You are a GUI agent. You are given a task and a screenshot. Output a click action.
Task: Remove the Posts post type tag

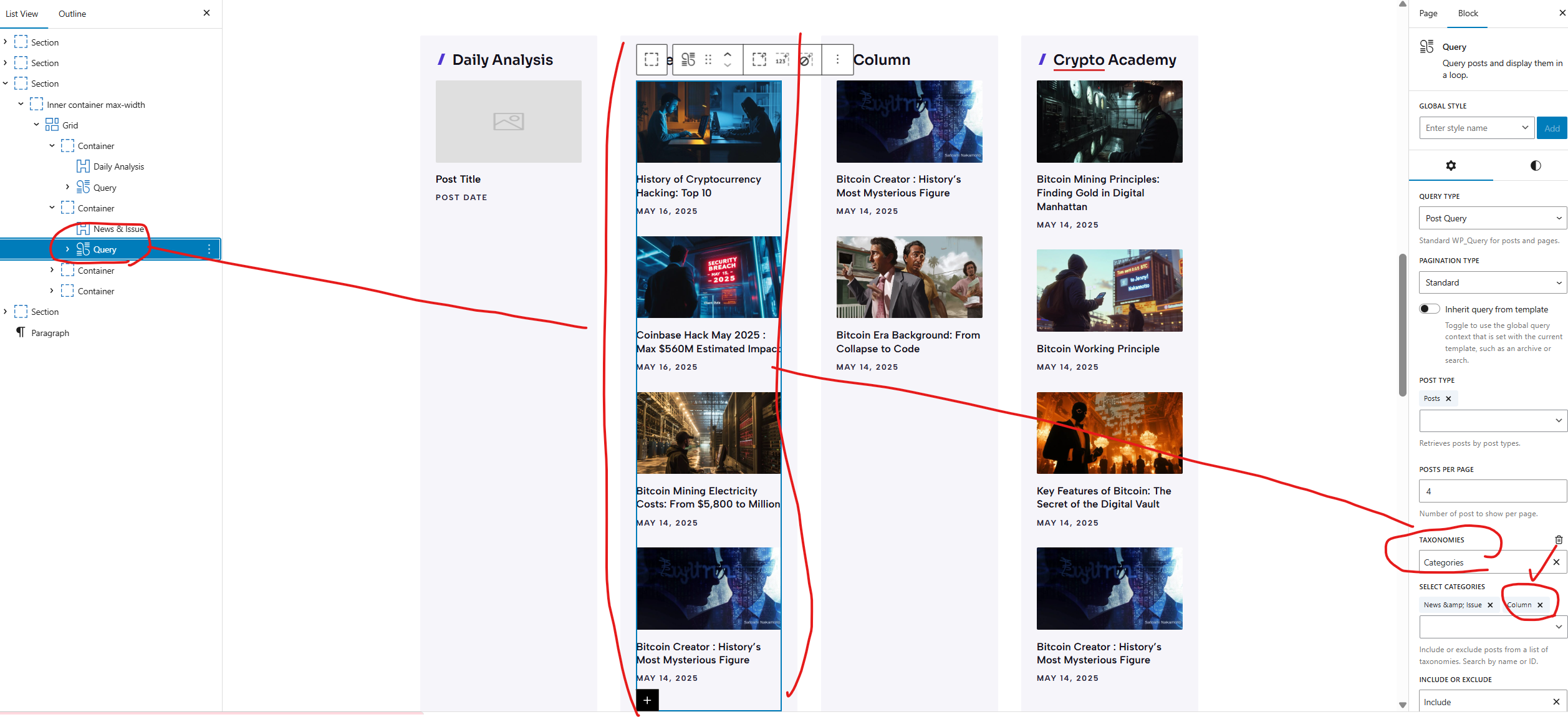point(1448,399)
